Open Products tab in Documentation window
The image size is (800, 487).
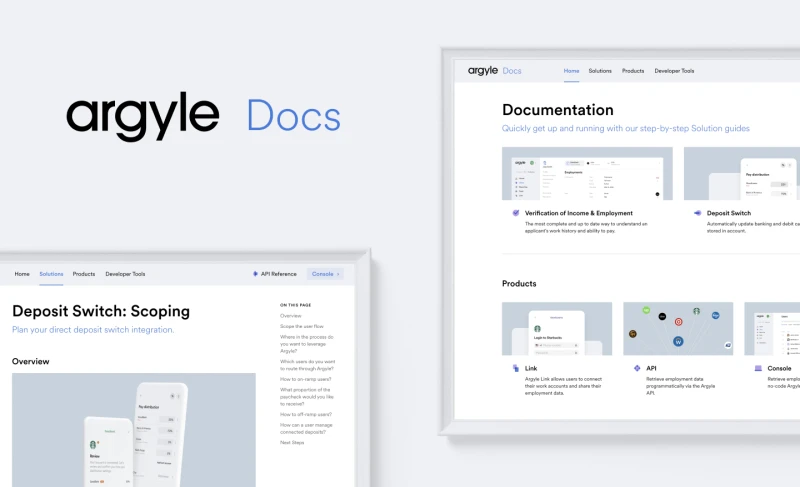(x=633, y=71)
